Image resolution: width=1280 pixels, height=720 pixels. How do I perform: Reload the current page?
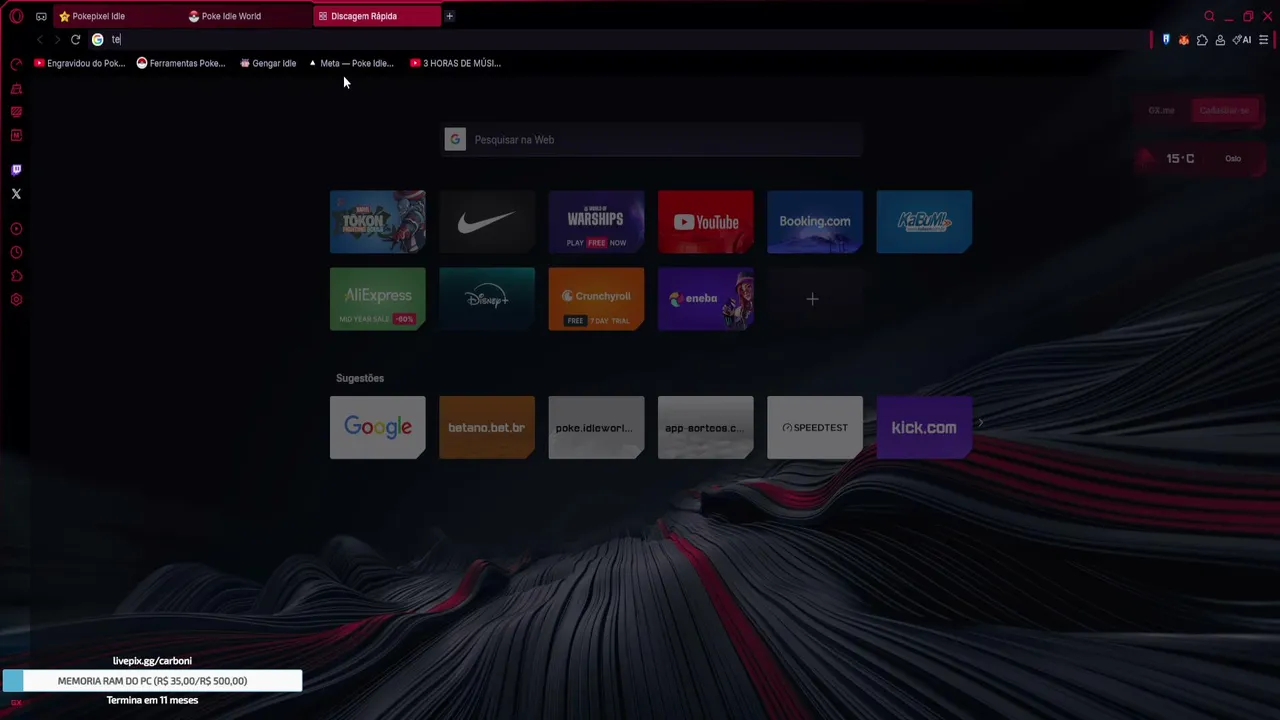tap(75, 40)
